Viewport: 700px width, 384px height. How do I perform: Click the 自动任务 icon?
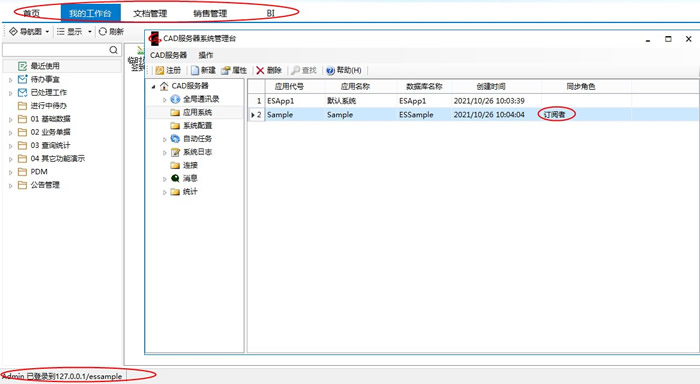coord(175,139)
